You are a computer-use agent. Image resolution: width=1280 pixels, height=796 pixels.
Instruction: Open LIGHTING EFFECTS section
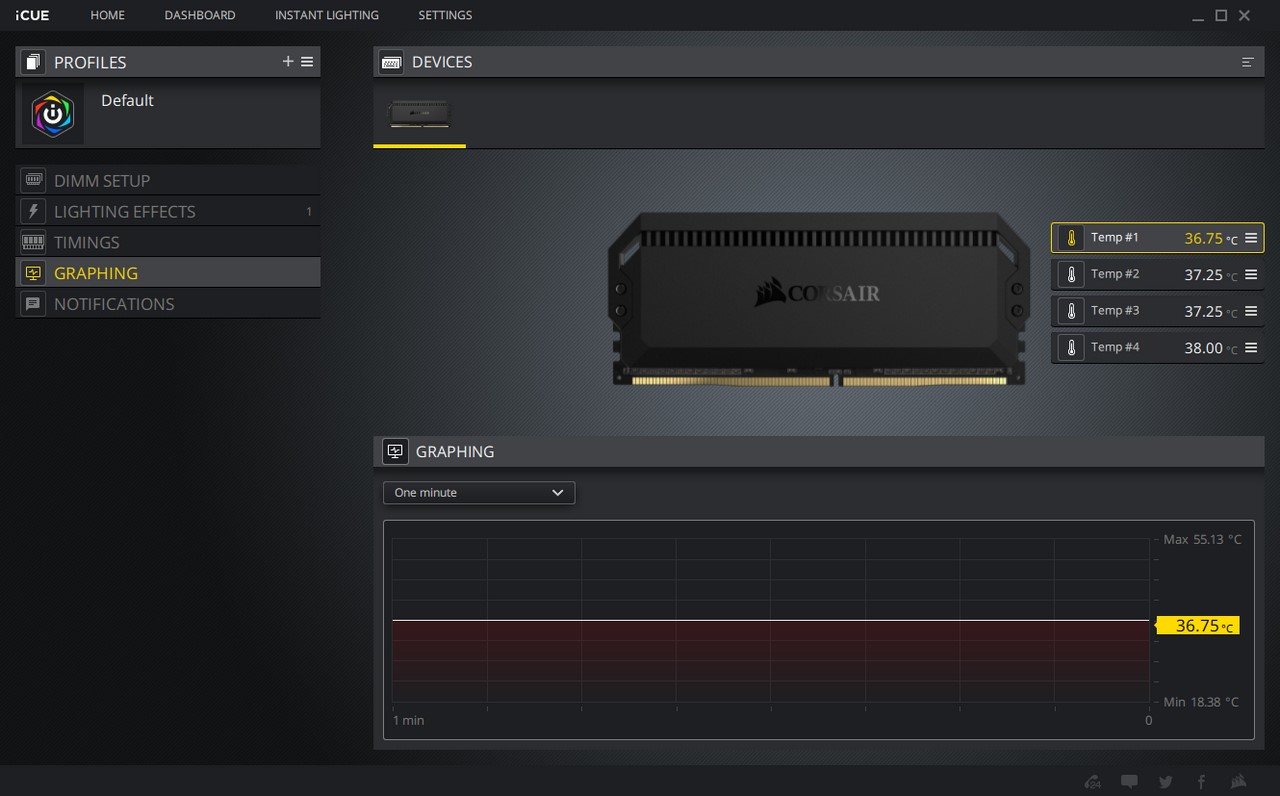click(168, 212)
